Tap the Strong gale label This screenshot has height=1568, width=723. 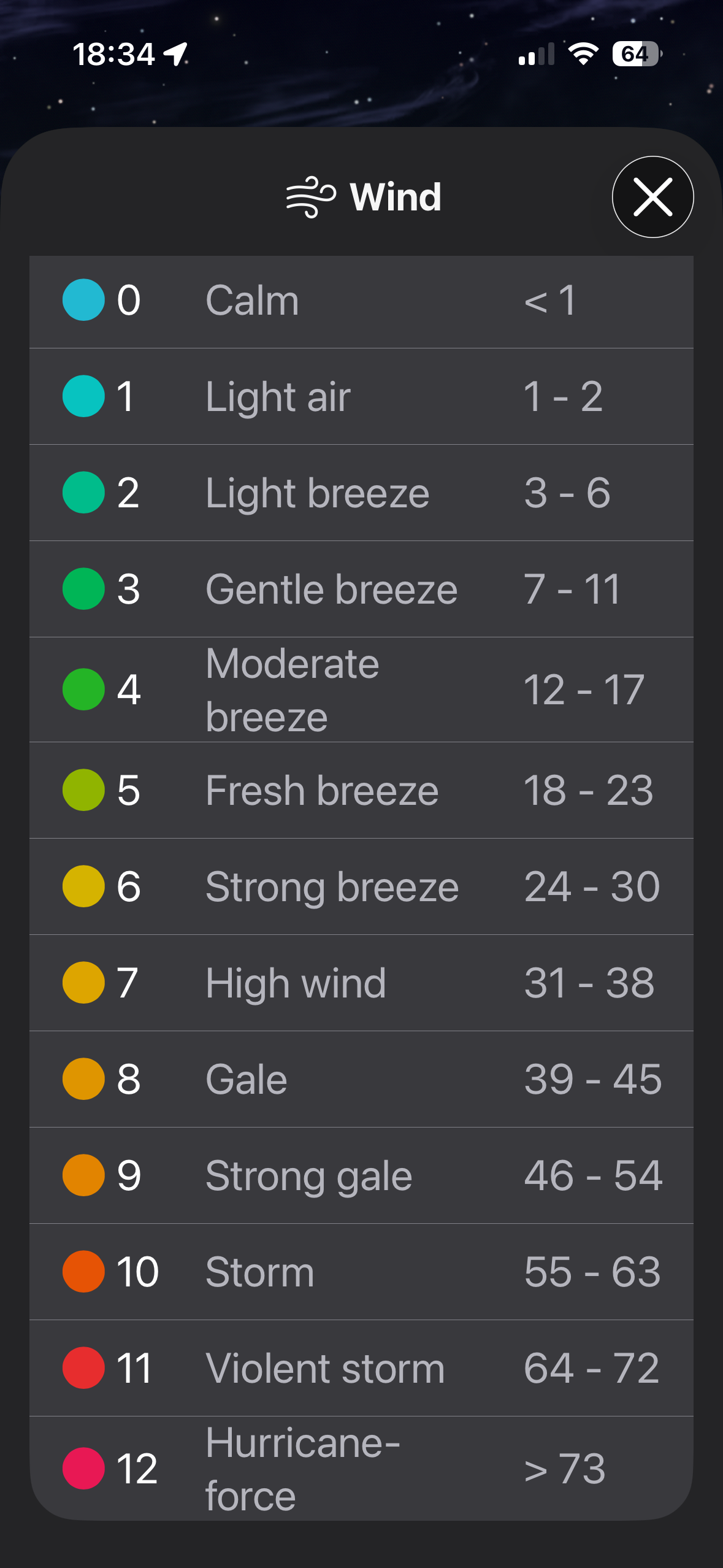(x=308, y=1176)
